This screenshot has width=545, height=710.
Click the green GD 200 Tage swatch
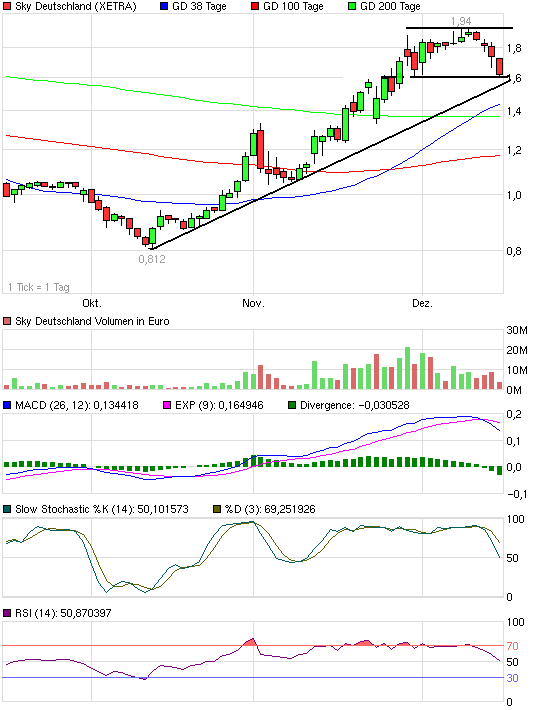tap(352, 6)
